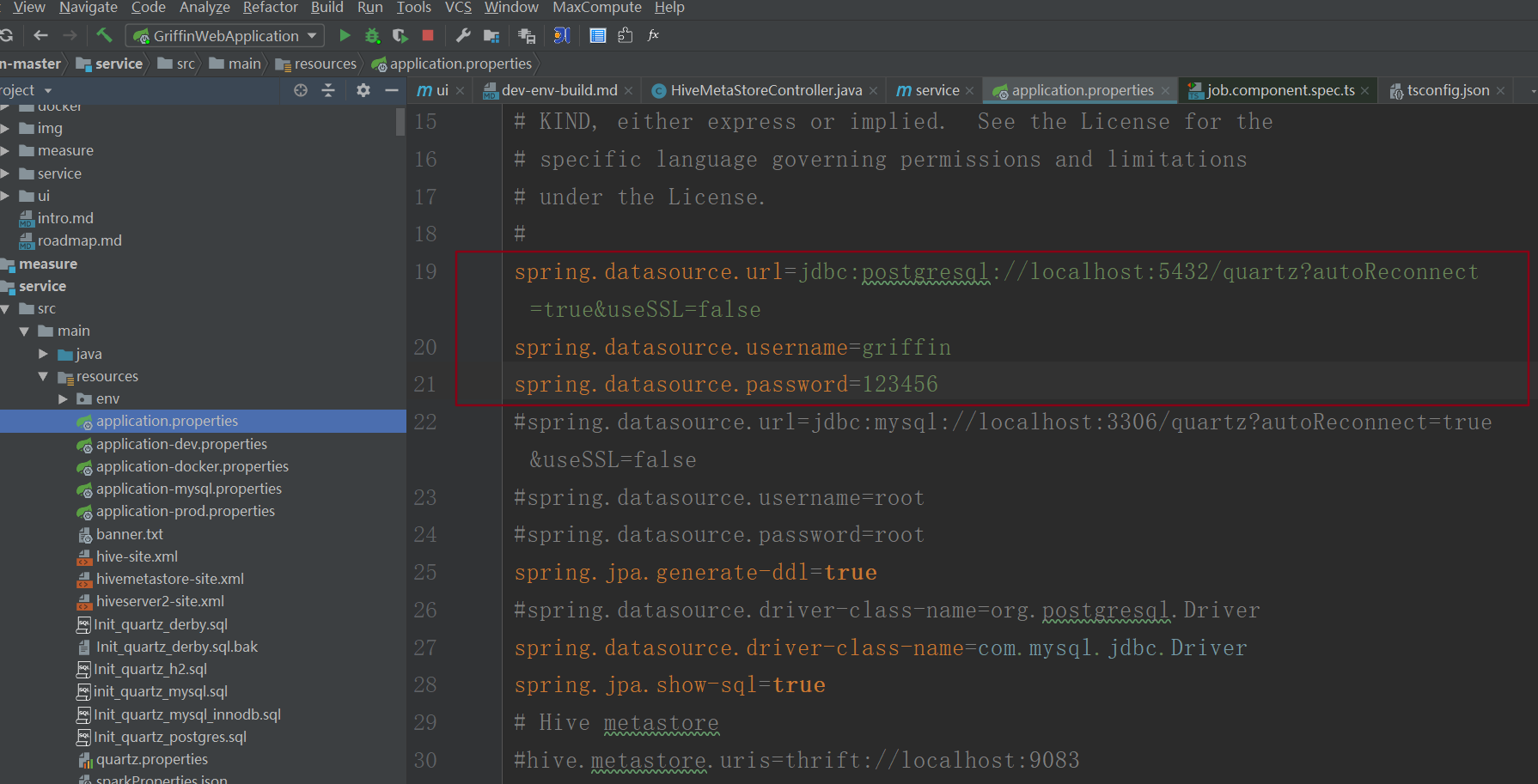Viewport: 1538px width, 784px height.
Task: Place cursor on spring.datasource.password=123456 line
Action: 726,384
